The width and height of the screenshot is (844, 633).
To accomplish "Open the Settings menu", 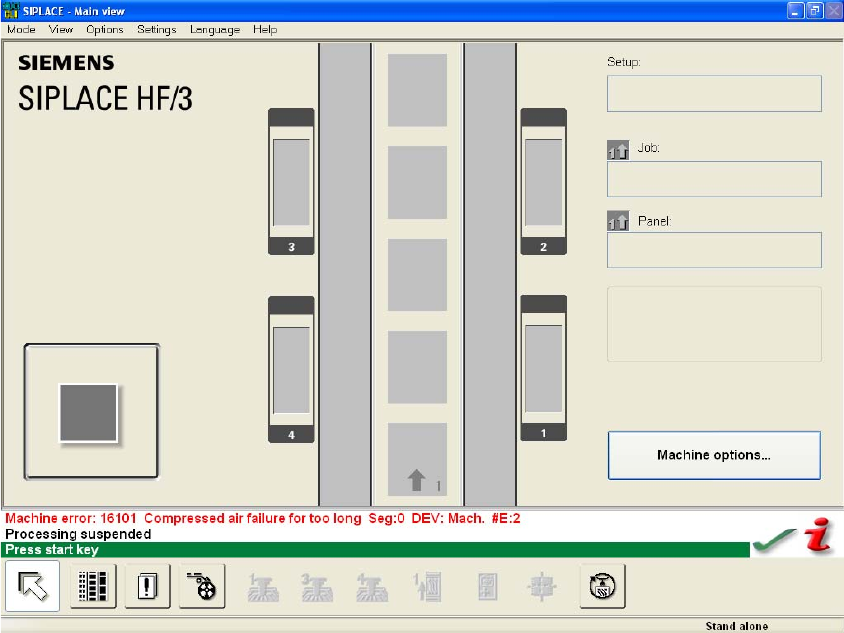I will tap(157, 30).
